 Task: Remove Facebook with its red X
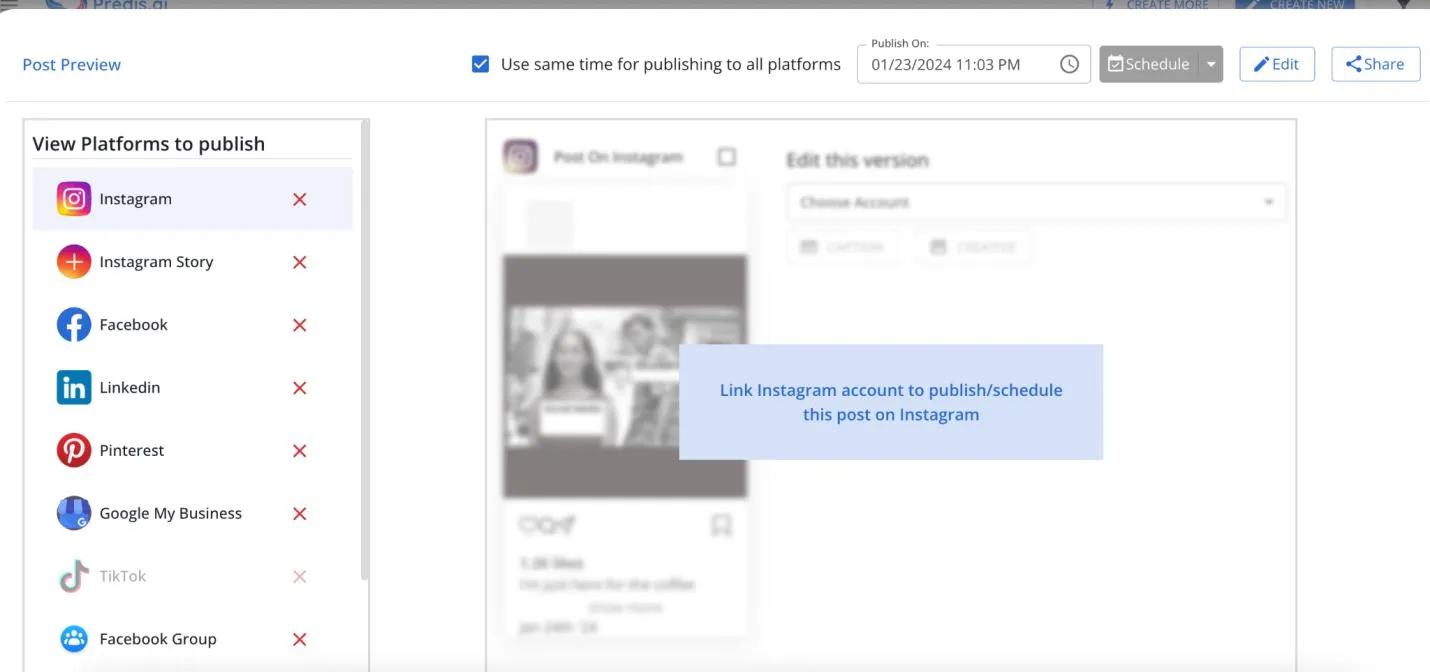[x=299, y=326]
